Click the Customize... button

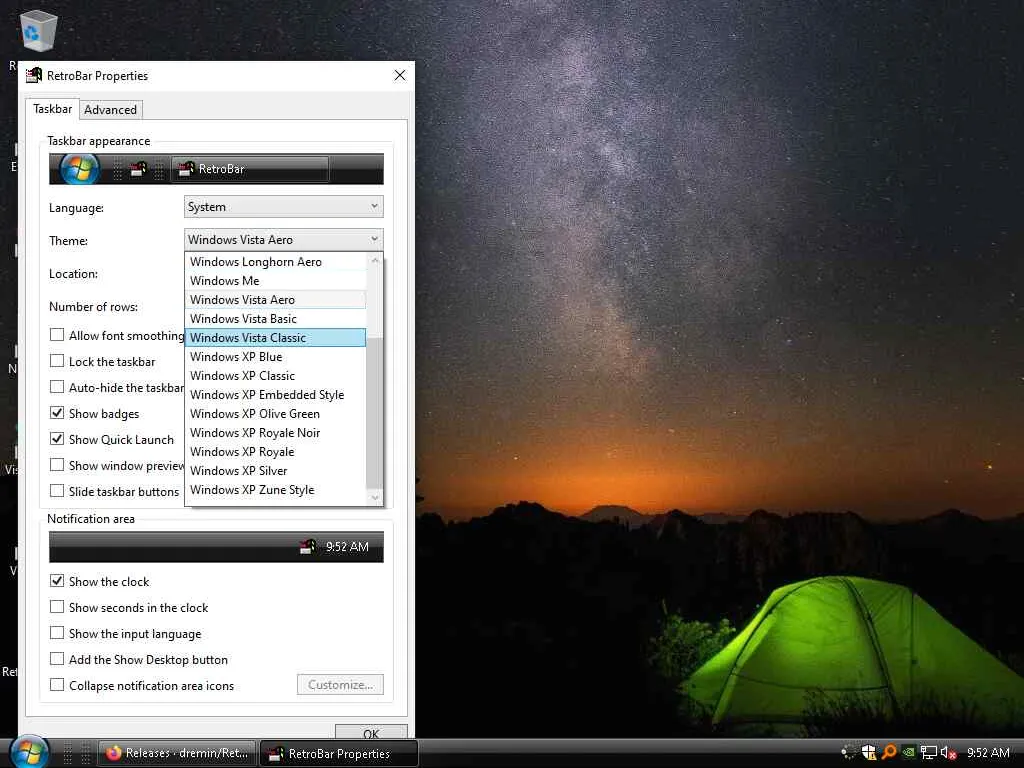pyautogui.click(x=340, y=684)
